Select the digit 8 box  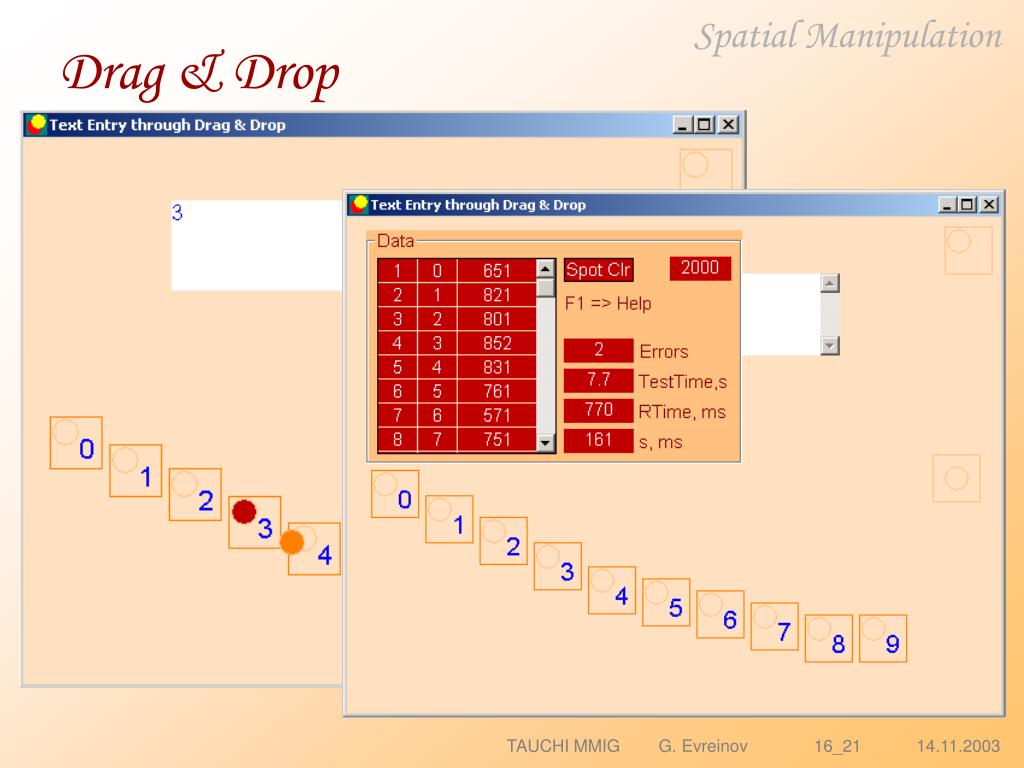pyautogui.click(x=829, y=638)
